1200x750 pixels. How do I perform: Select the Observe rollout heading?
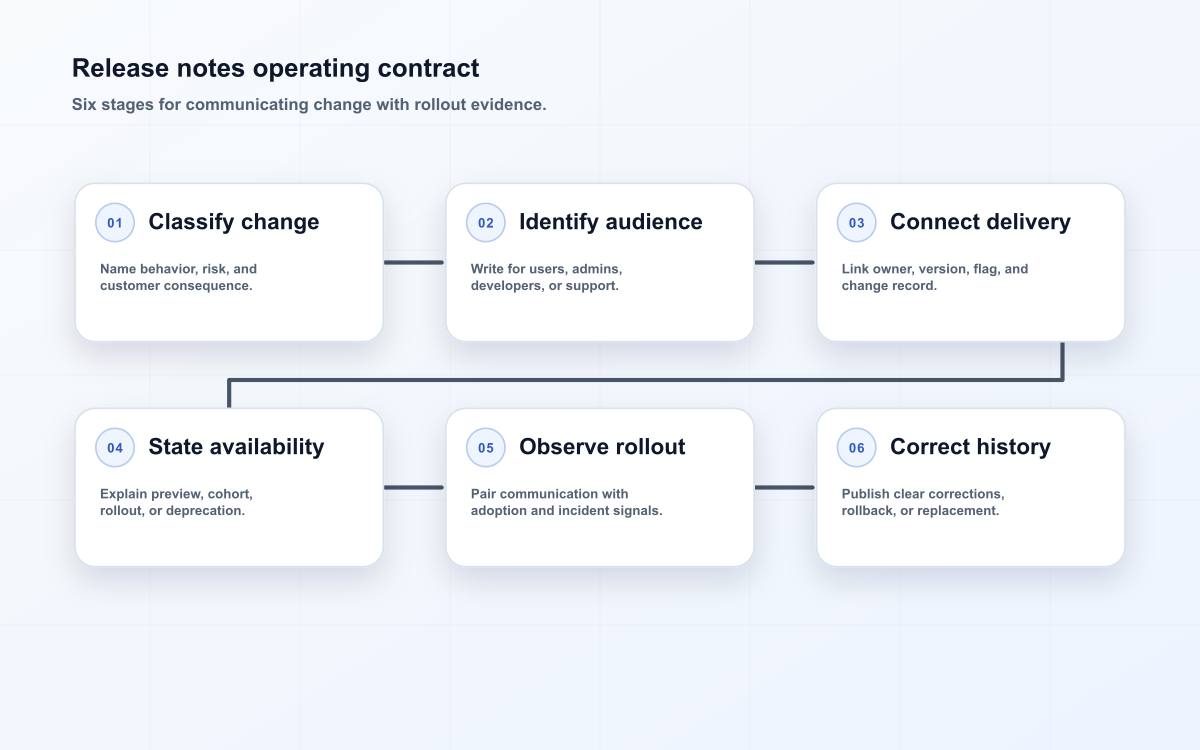pyautogui.click(x=602, y=447)
